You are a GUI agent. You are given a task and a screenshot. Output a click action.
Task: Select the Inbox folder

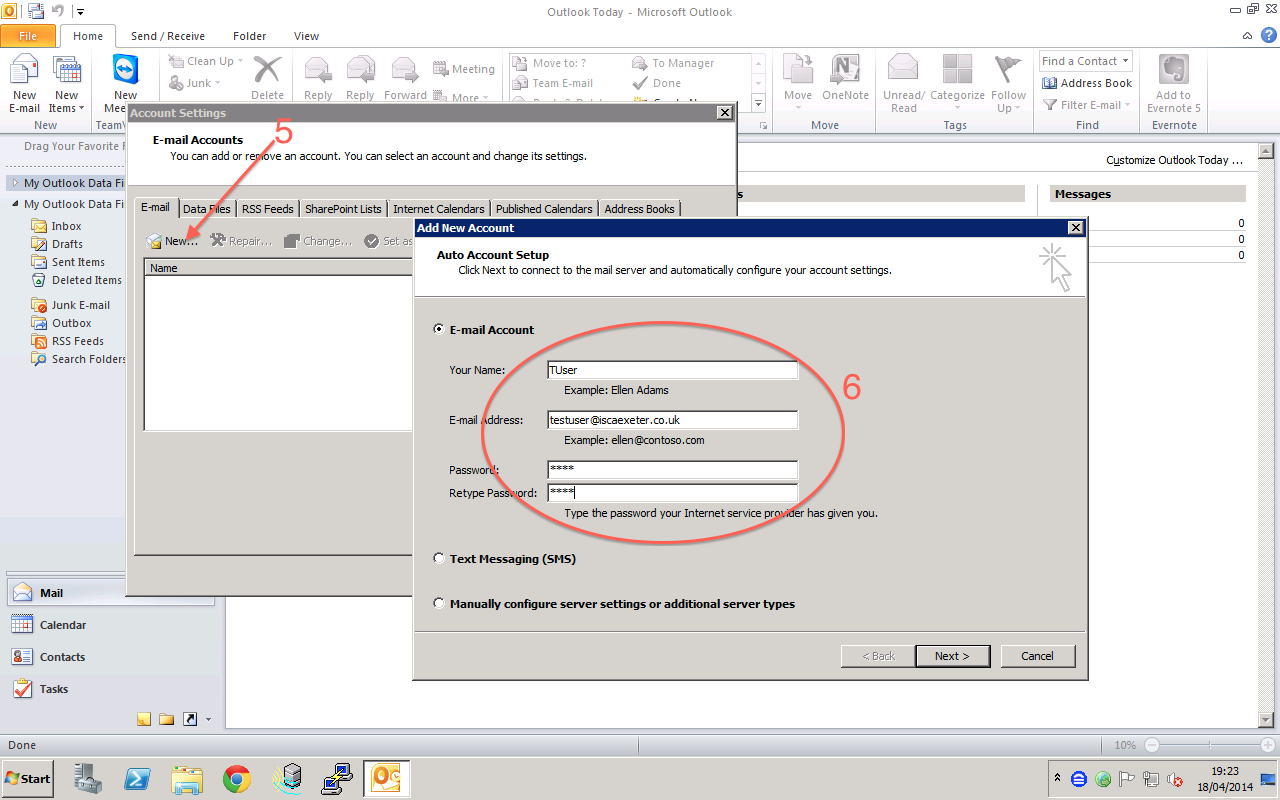66,226
